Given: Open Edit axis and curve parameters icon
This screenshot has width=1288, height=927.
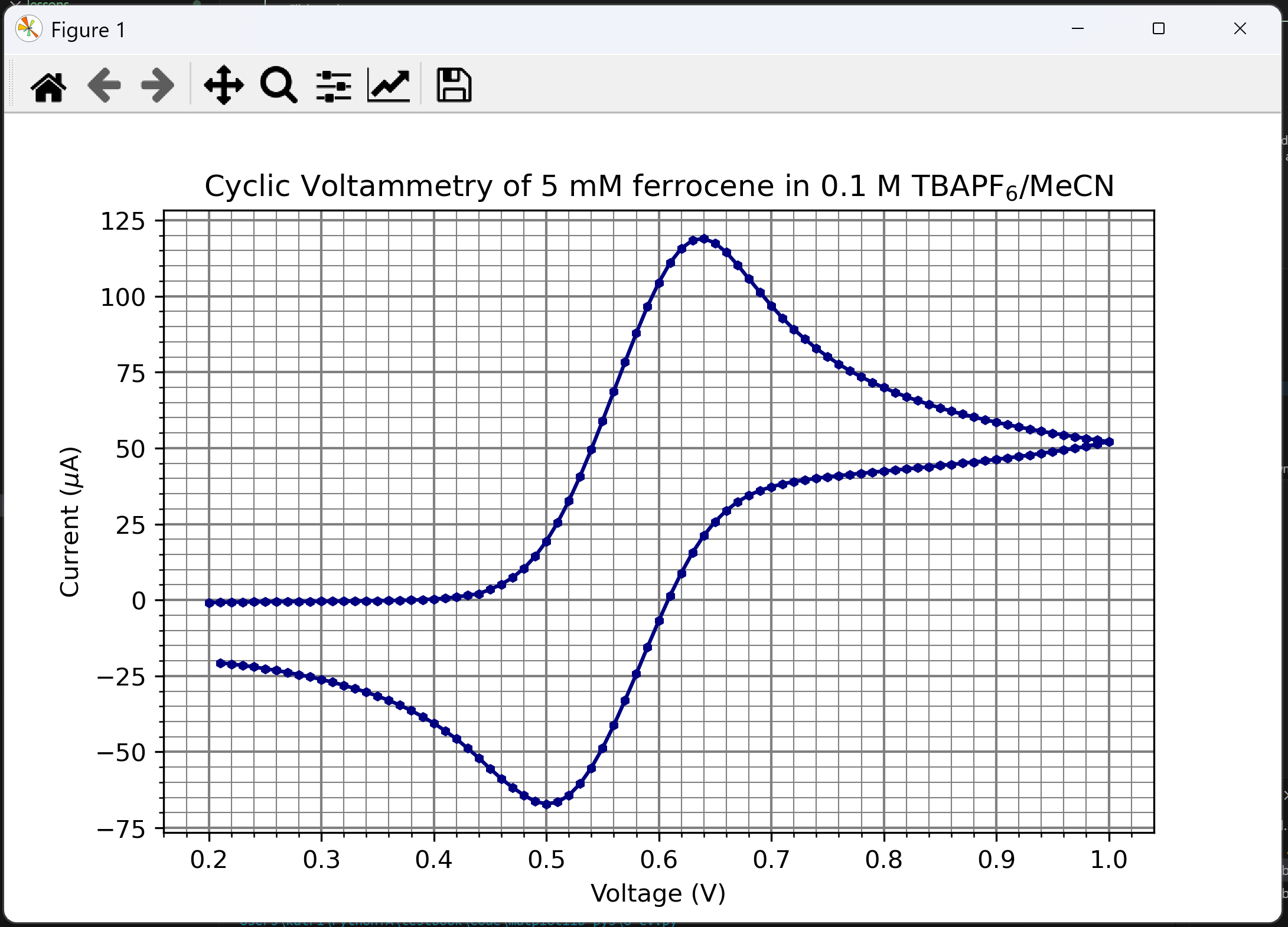Looking at the screenshot, I should pyautogui.click(x=389, y=86).
